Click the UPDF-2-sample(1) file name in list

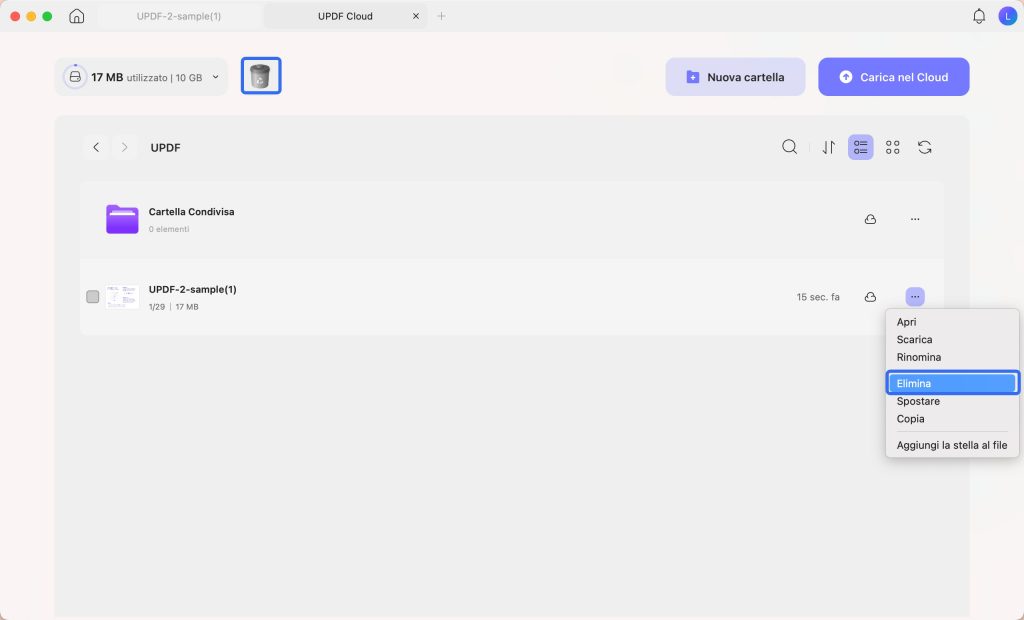pos(193,289)
